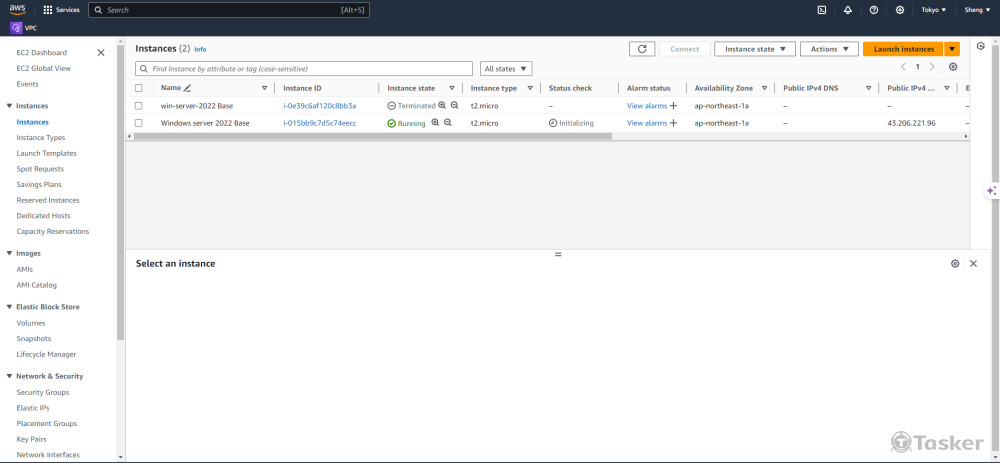Open Security Groups in the sidebar

pos(43,392)
